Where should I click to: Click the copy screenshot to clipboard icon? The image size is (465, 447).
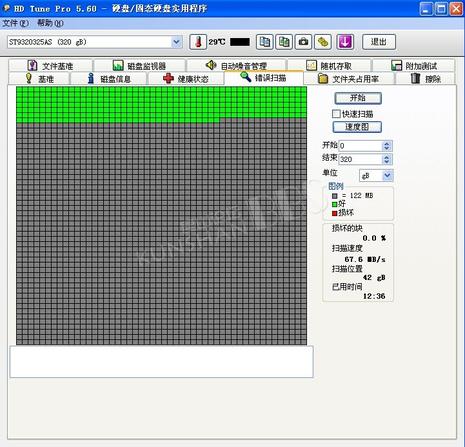[284, 42]
